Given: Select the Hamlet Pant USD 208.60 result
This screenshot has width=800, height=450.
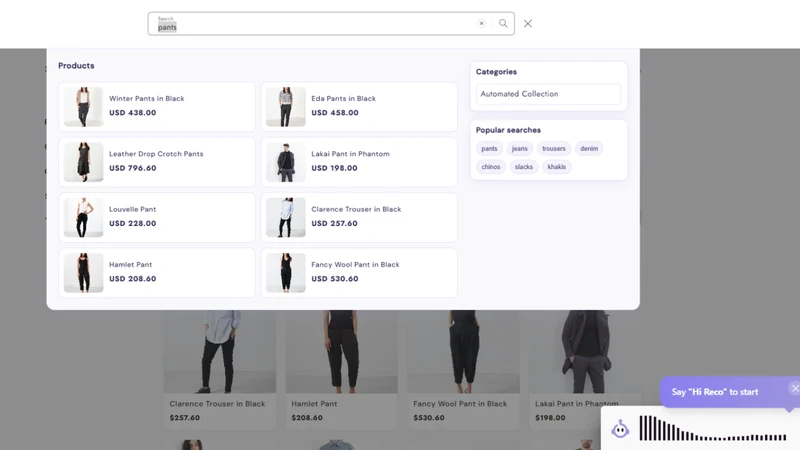Looking at the screenshot, I should (x=157, y=273).
